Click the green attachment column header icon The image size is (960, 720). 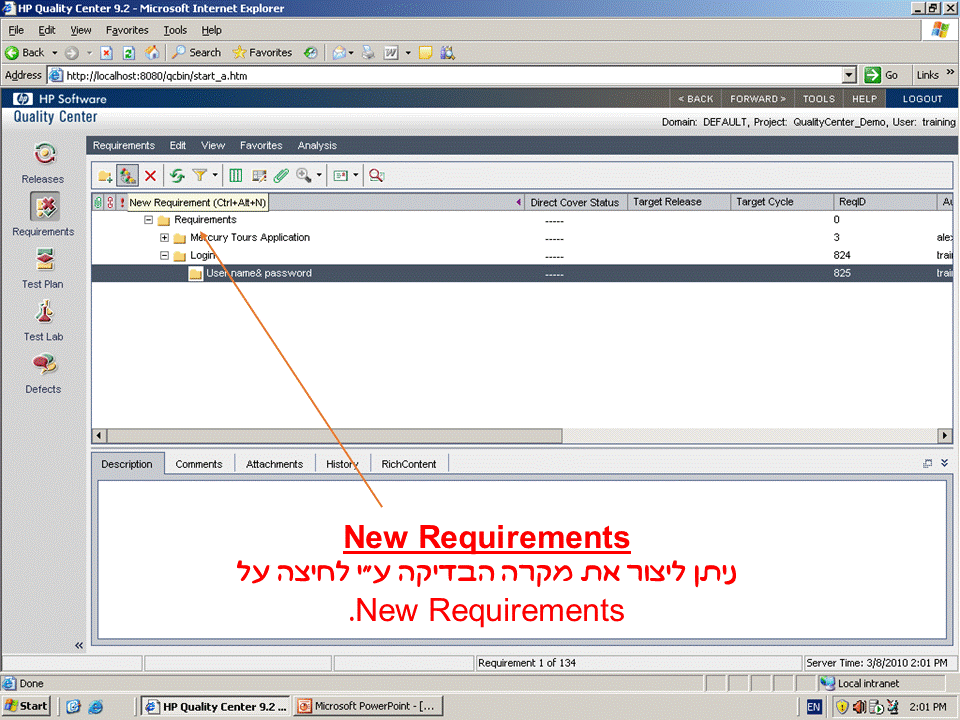98,202
